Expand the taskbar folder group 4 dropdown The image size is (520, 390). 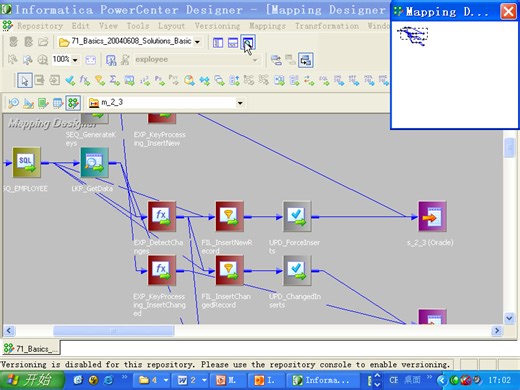coord(166,380)
